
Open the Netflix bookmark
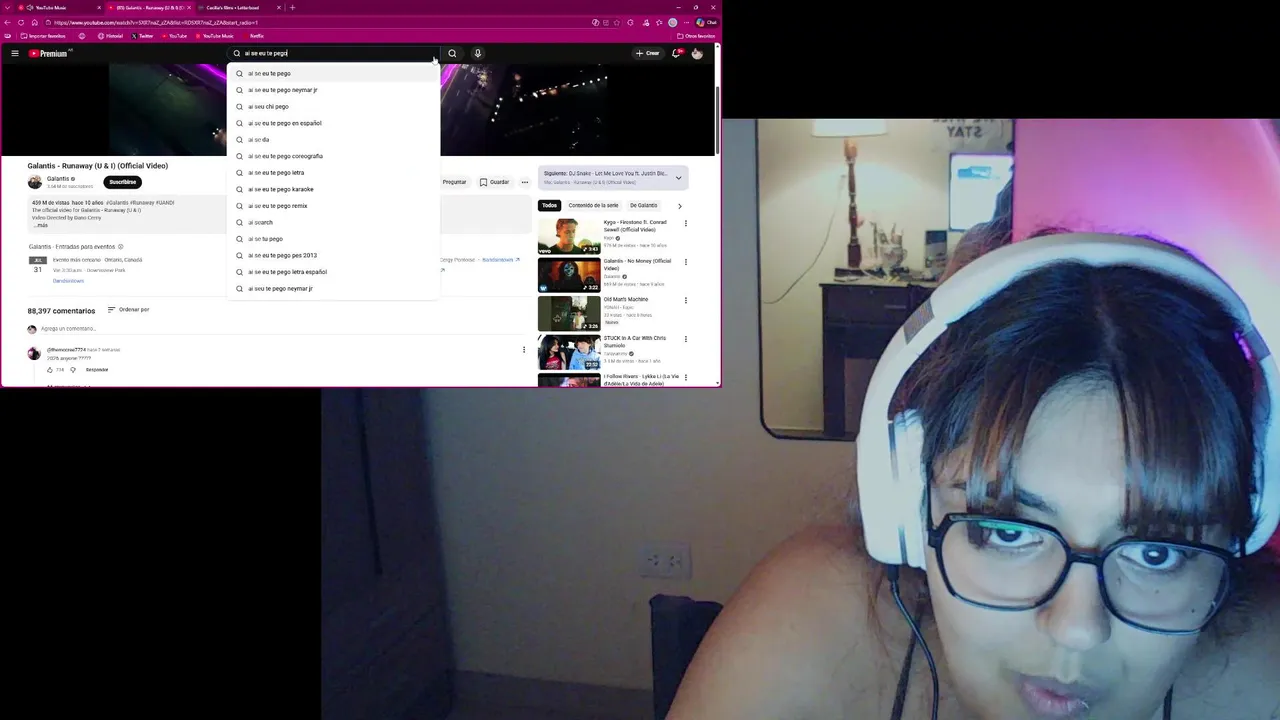tap(253, 36)
